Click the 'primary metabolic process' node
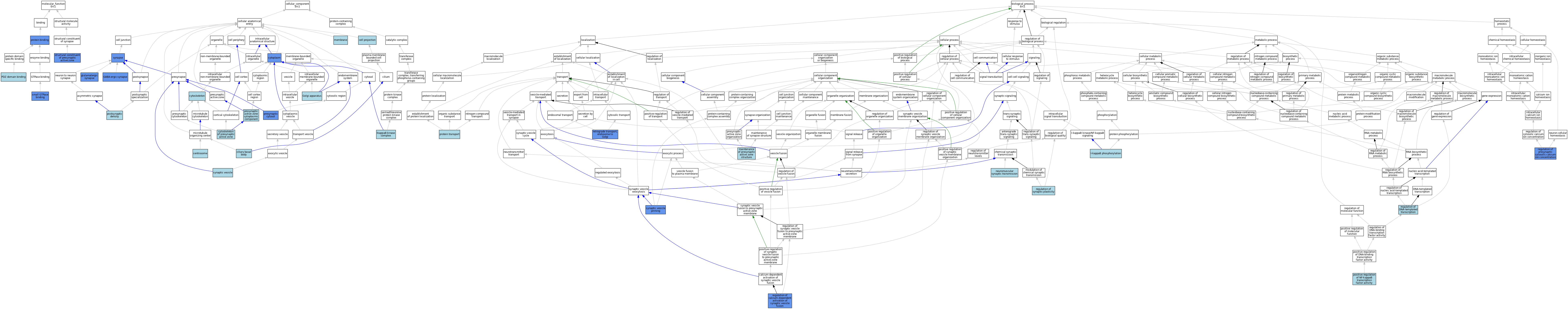 pos(1310,77)
